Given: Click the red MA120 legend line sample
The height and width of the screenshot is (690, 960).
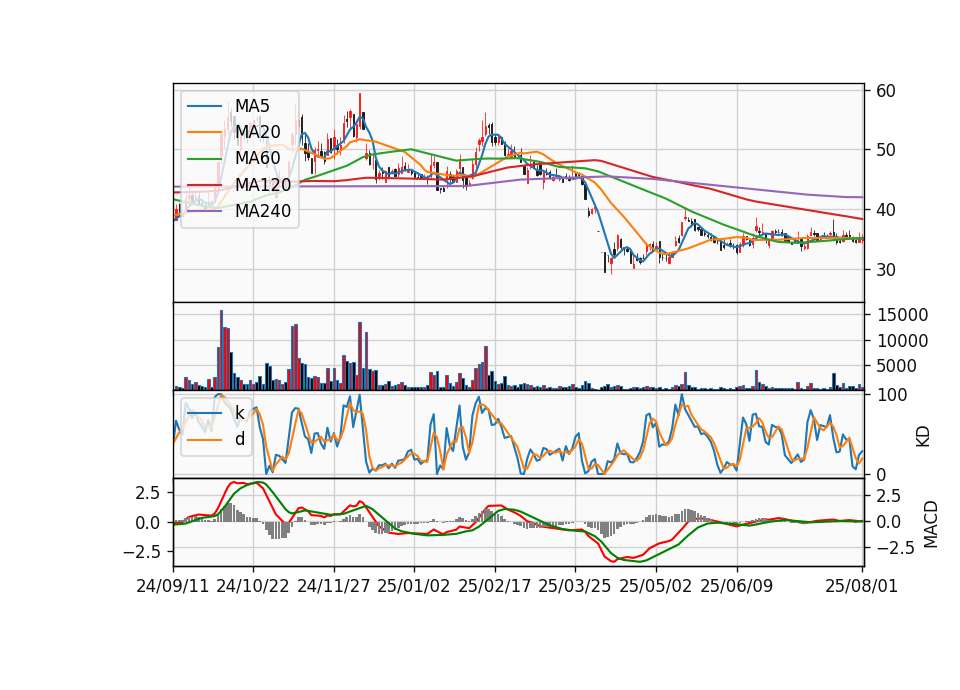Looking at the screenshot, I should tap(204, 184).
